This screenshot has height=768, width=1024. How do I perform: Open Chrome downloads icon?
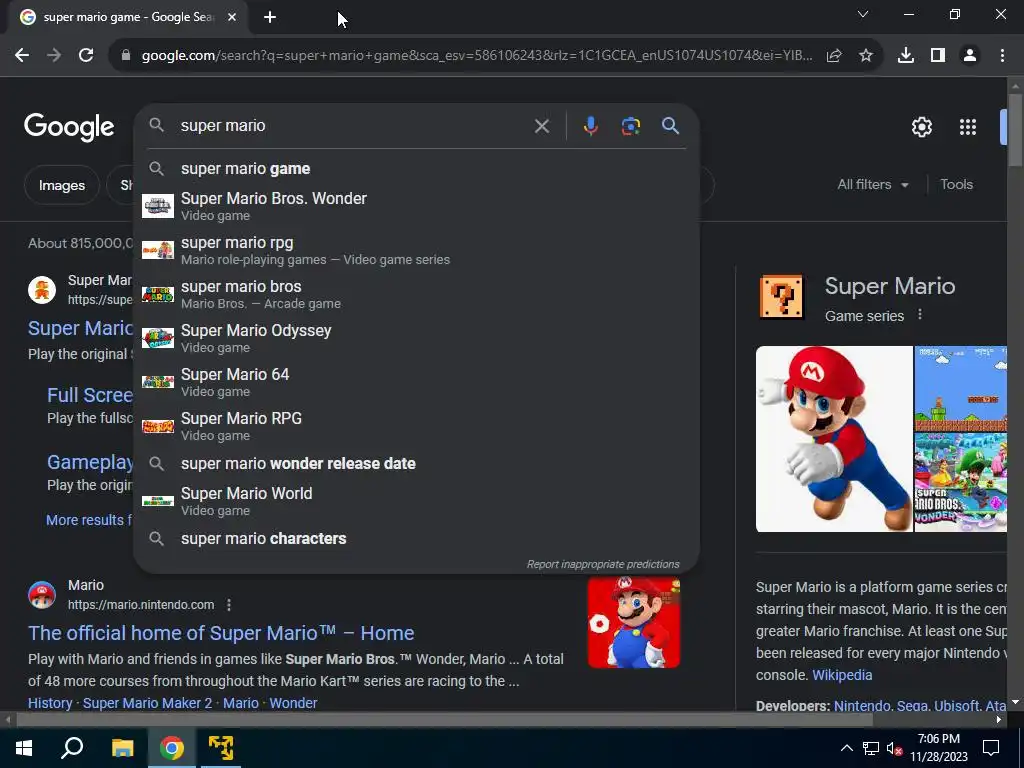pyautogui.click(x=905, y=56)
